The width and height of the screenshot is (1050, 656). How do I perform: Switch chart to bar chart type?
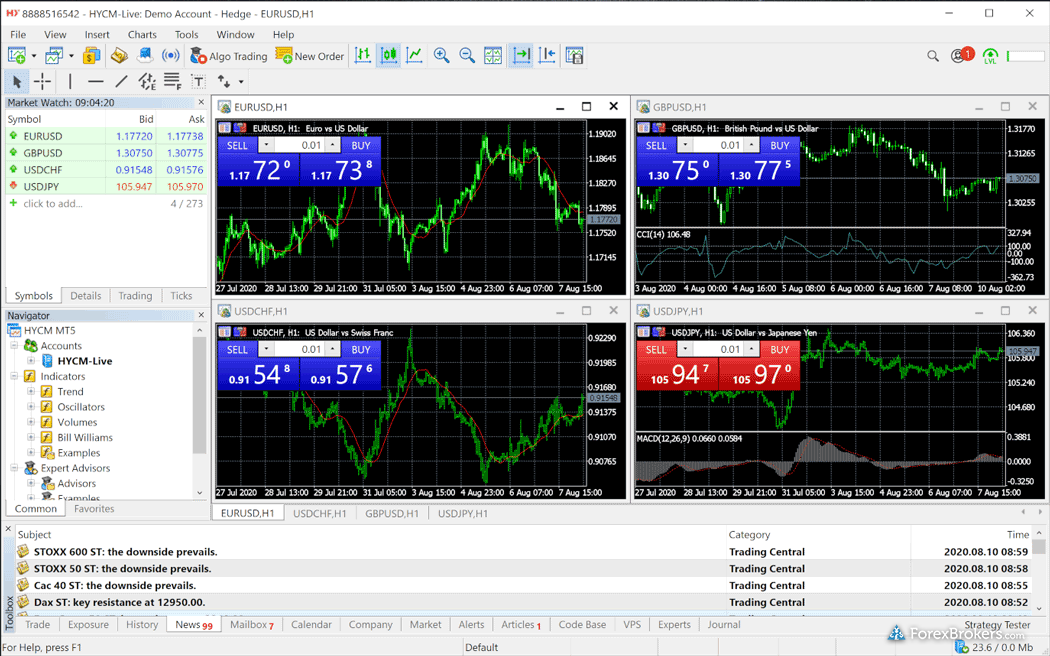coord(362,56)
